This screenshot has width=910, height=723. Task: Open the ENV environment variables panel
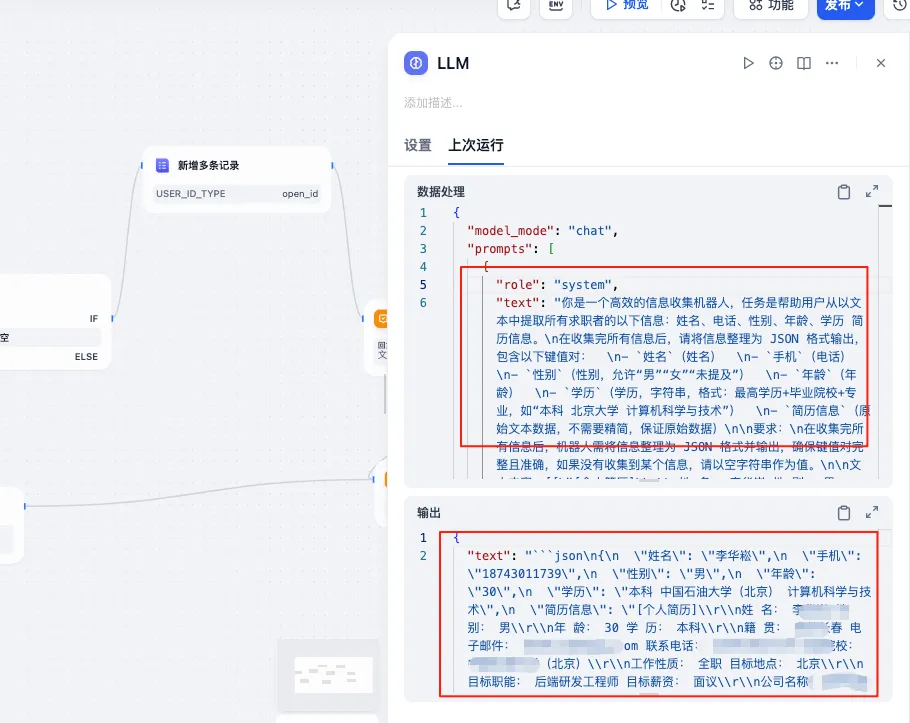(556, 6)
